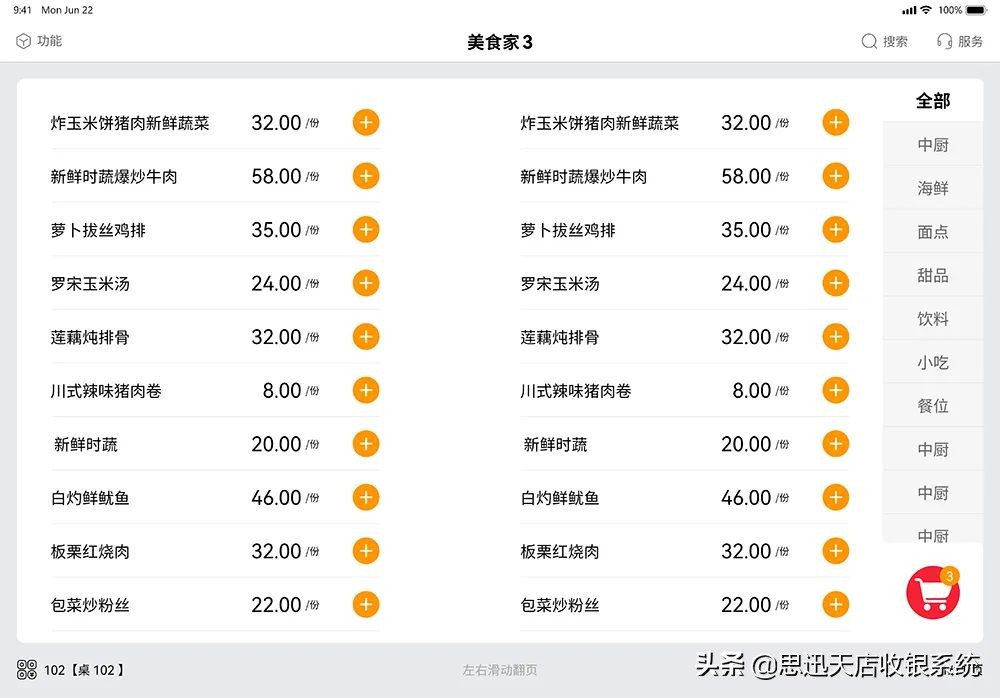Click the search magnifier icon
The height and width of the screenshot is (698, 1000).
869,41
